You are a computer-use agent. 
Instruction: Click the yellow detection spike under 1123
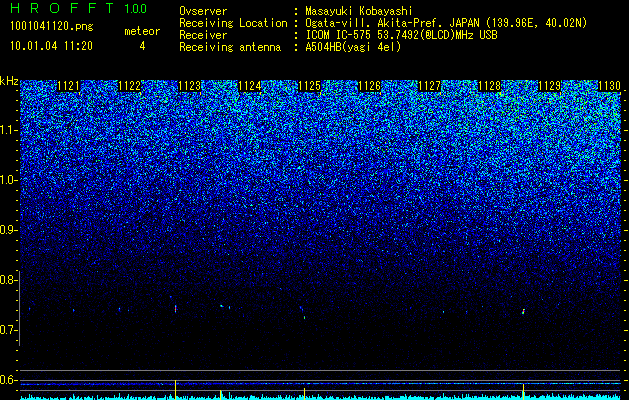175,389
